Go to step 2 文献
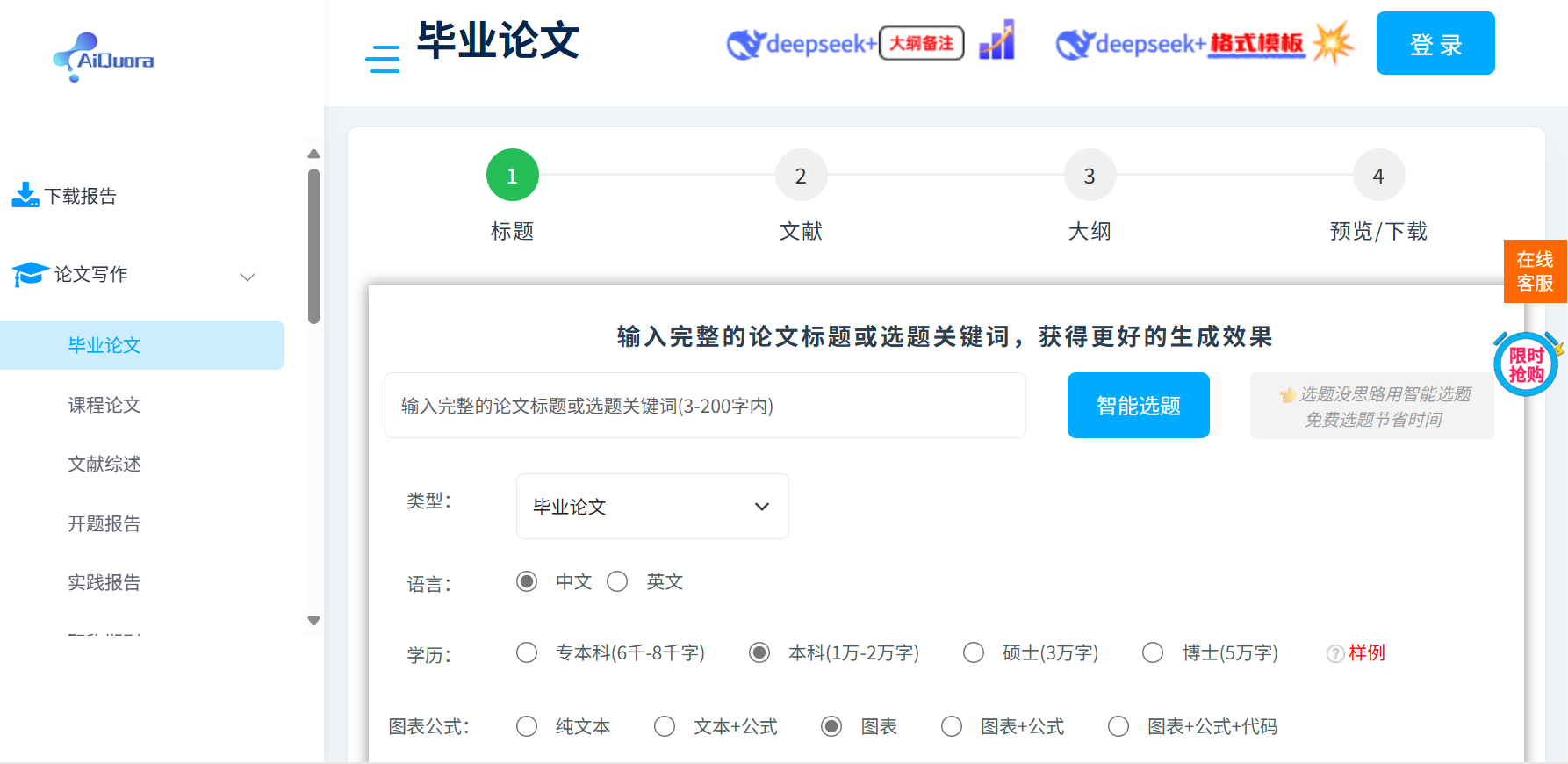Image resolution: width=1568 pixels, height=764 pixels. [x=801, y=176]
